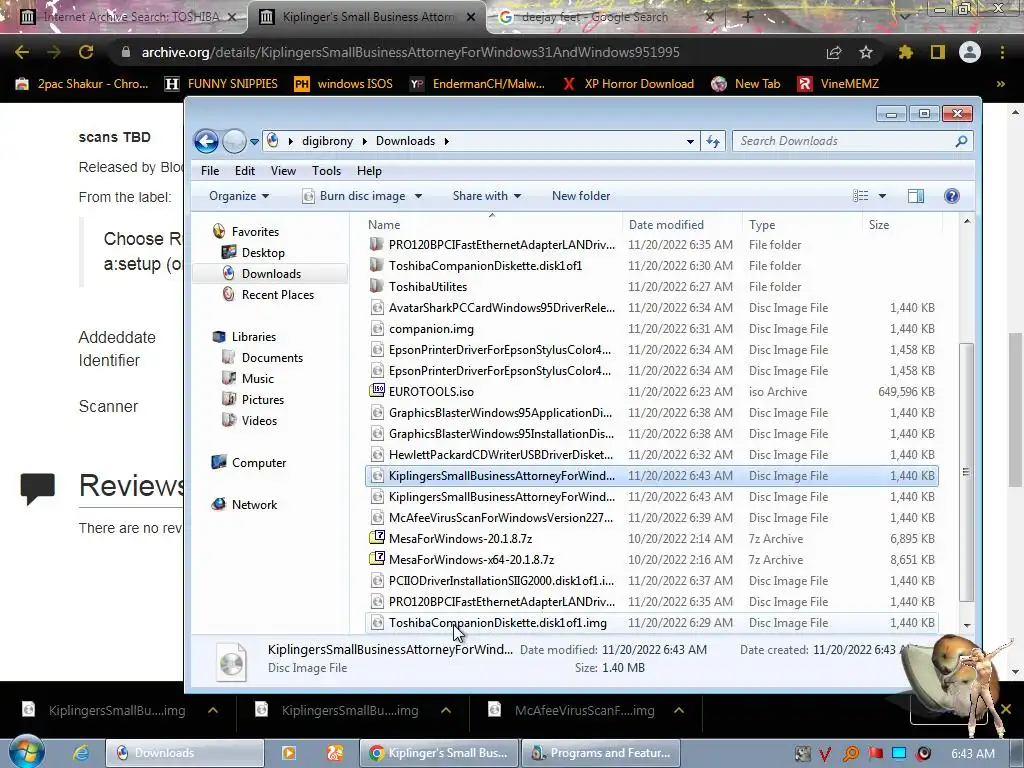Refresh the Downloads folder view
This screenshot has width=1024, height=768.
712,141
